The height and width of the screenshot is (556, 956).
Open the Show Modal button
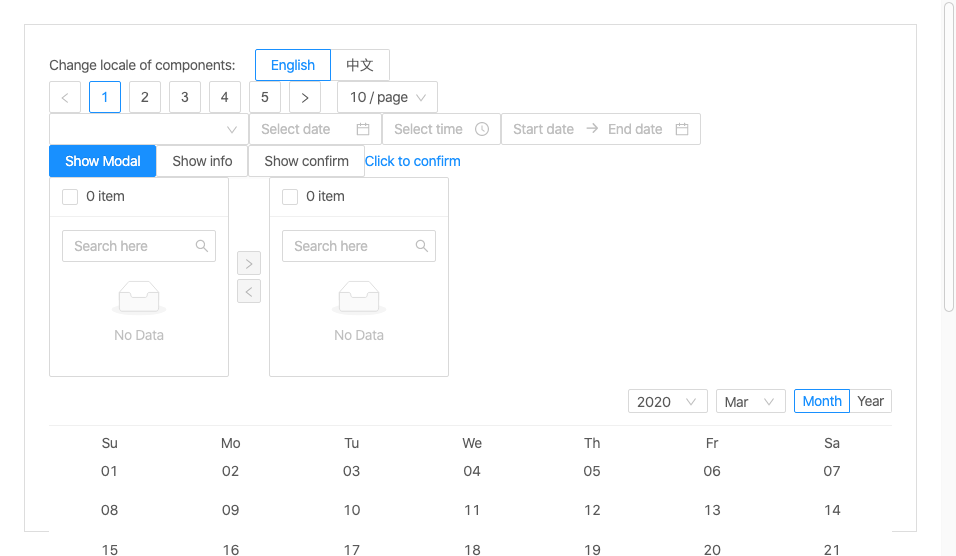tap(102, 161)
